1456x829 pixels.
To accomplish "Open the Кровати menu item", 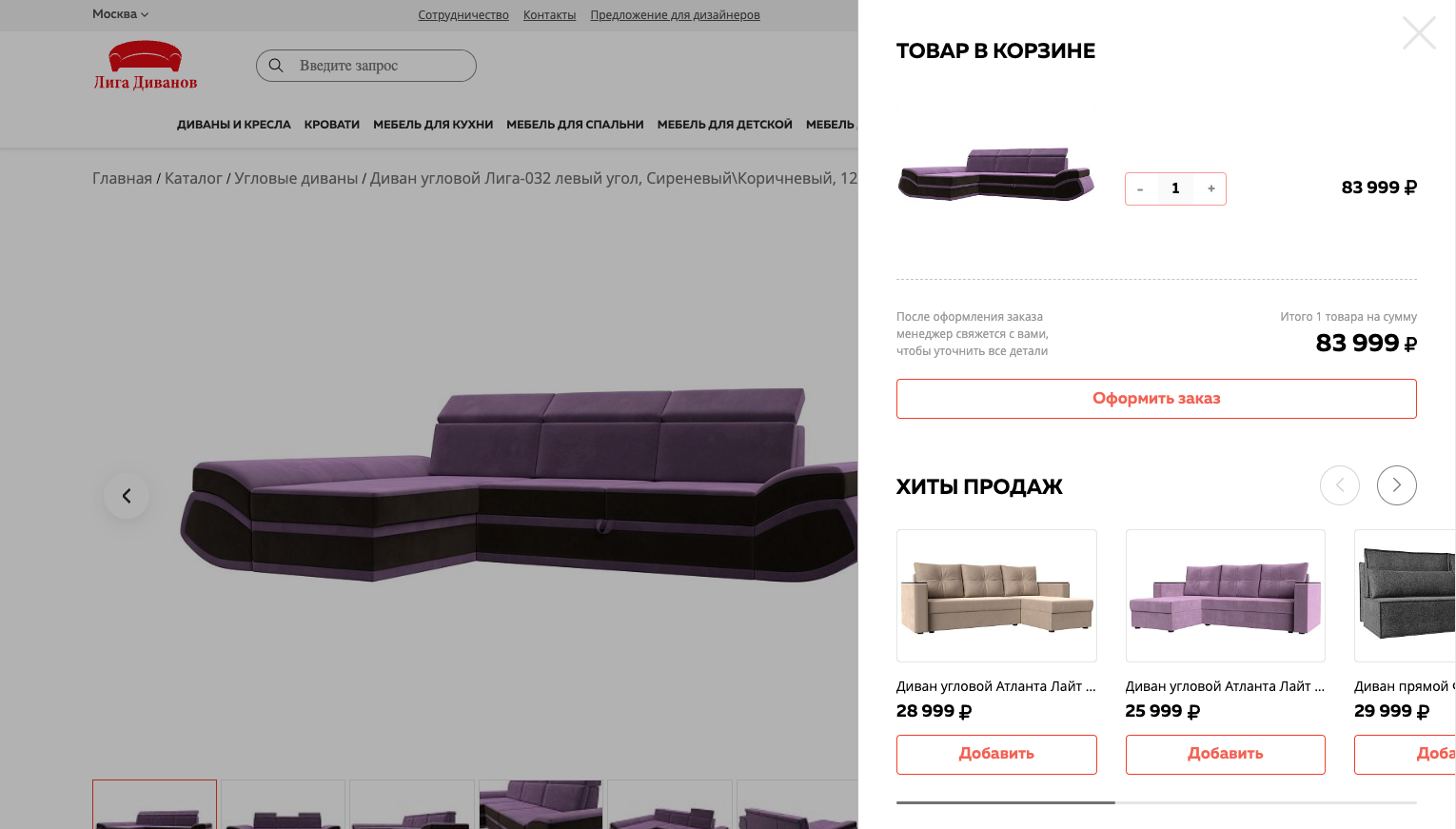I will 332,125.
